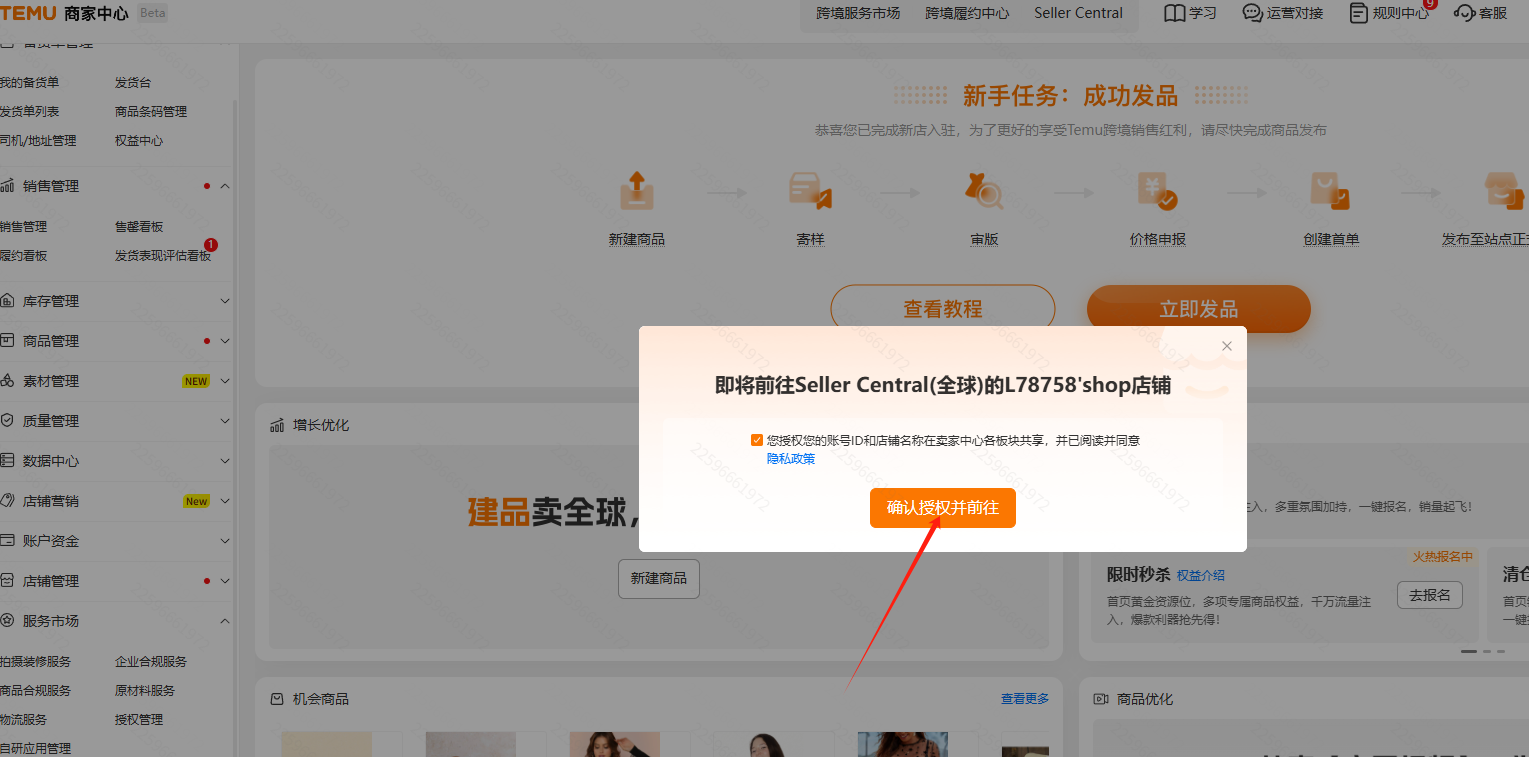Click the 账户资金 card icon
1529x757 pixels.
click(7, 541)
